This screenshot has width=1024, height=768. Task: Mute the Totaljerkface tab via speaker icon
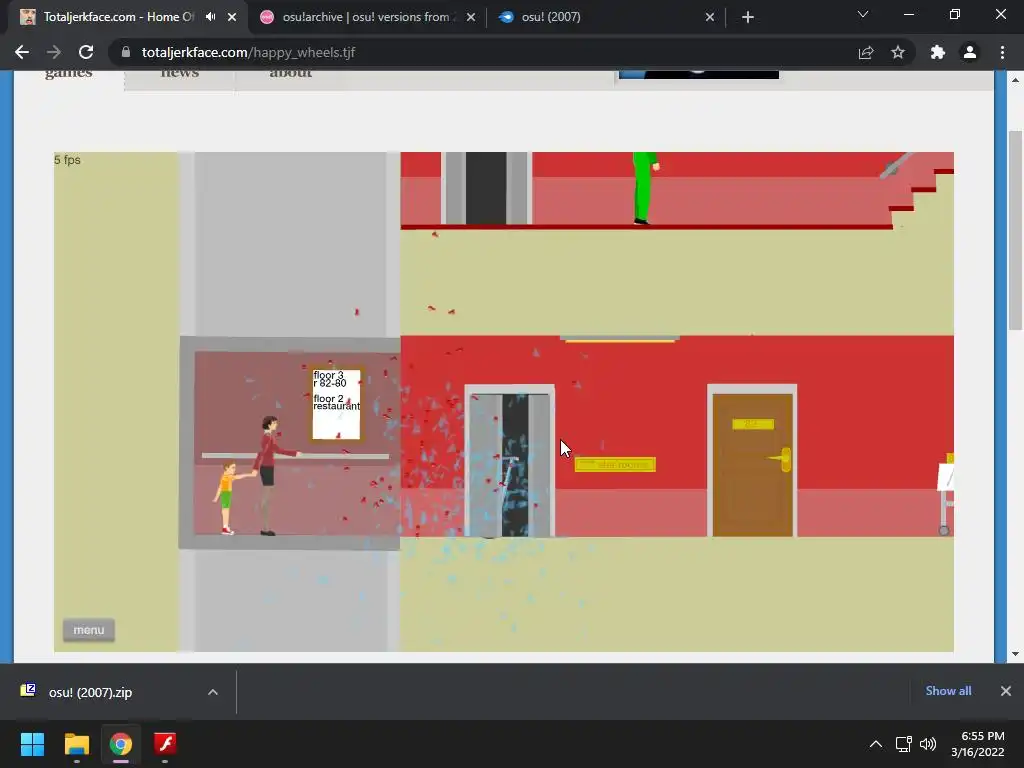click(210, 16)
